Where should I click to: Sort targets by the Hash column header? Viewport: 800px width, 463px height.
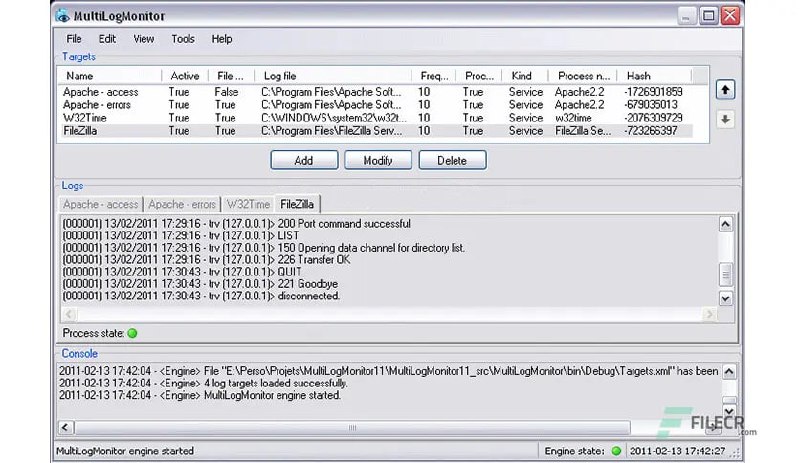coord(639,75)
